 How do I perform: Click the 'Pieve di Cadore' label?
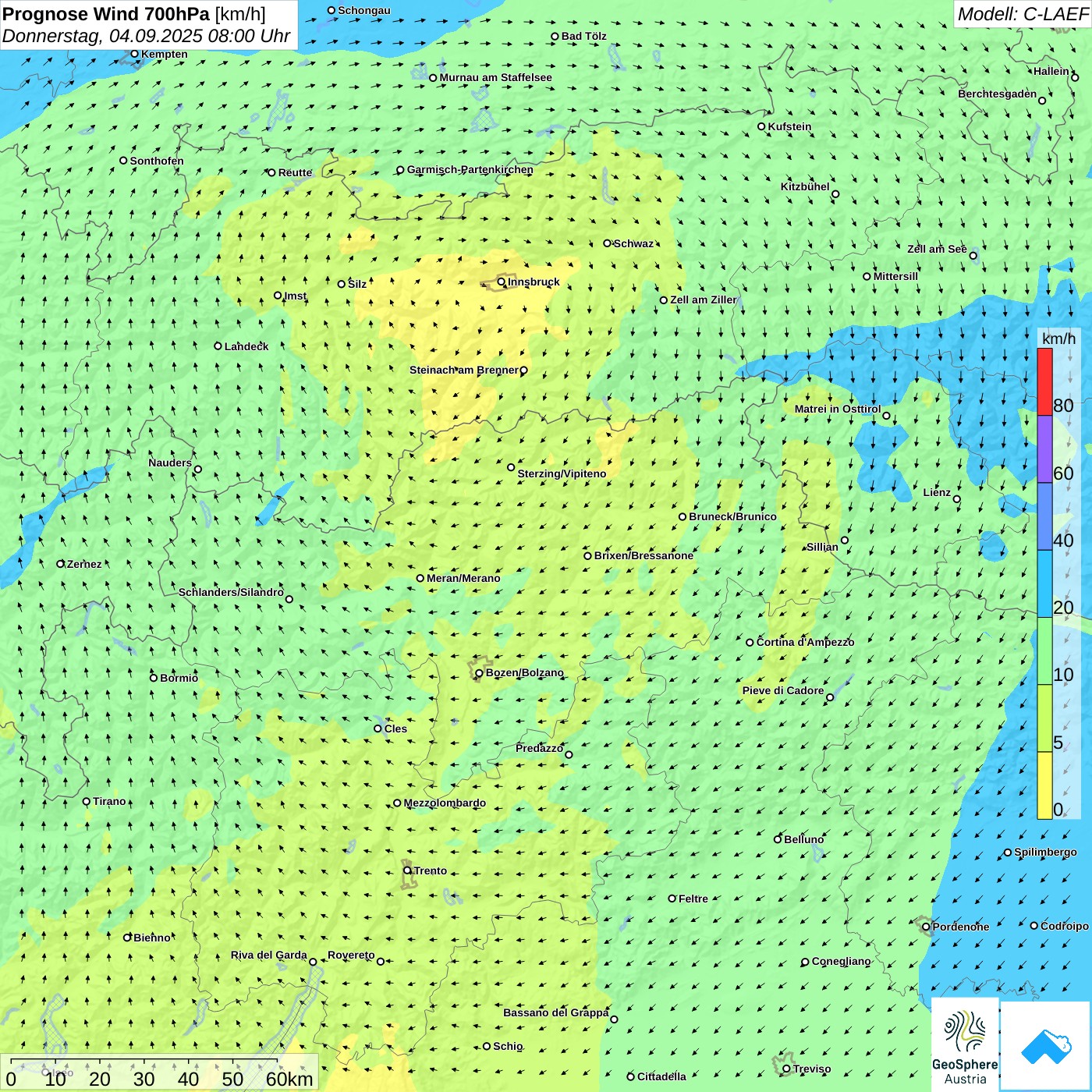pyautogui.click(x=783, y=690)
